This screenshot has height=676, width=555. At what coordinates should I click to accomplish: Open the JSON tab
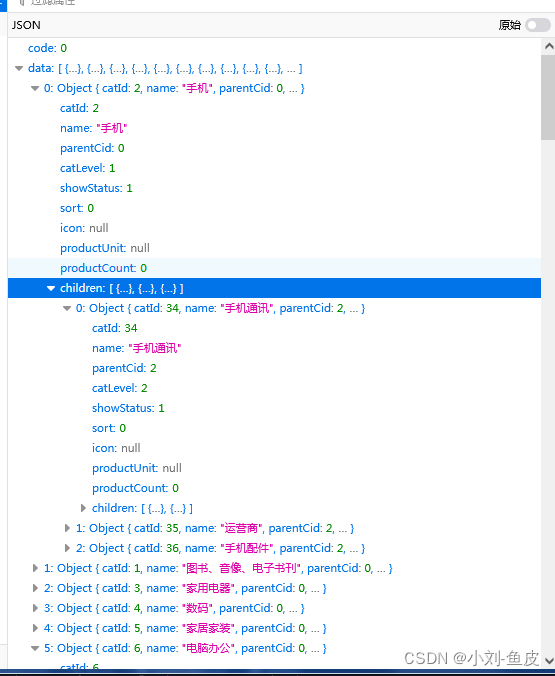[x=26, y=25]
